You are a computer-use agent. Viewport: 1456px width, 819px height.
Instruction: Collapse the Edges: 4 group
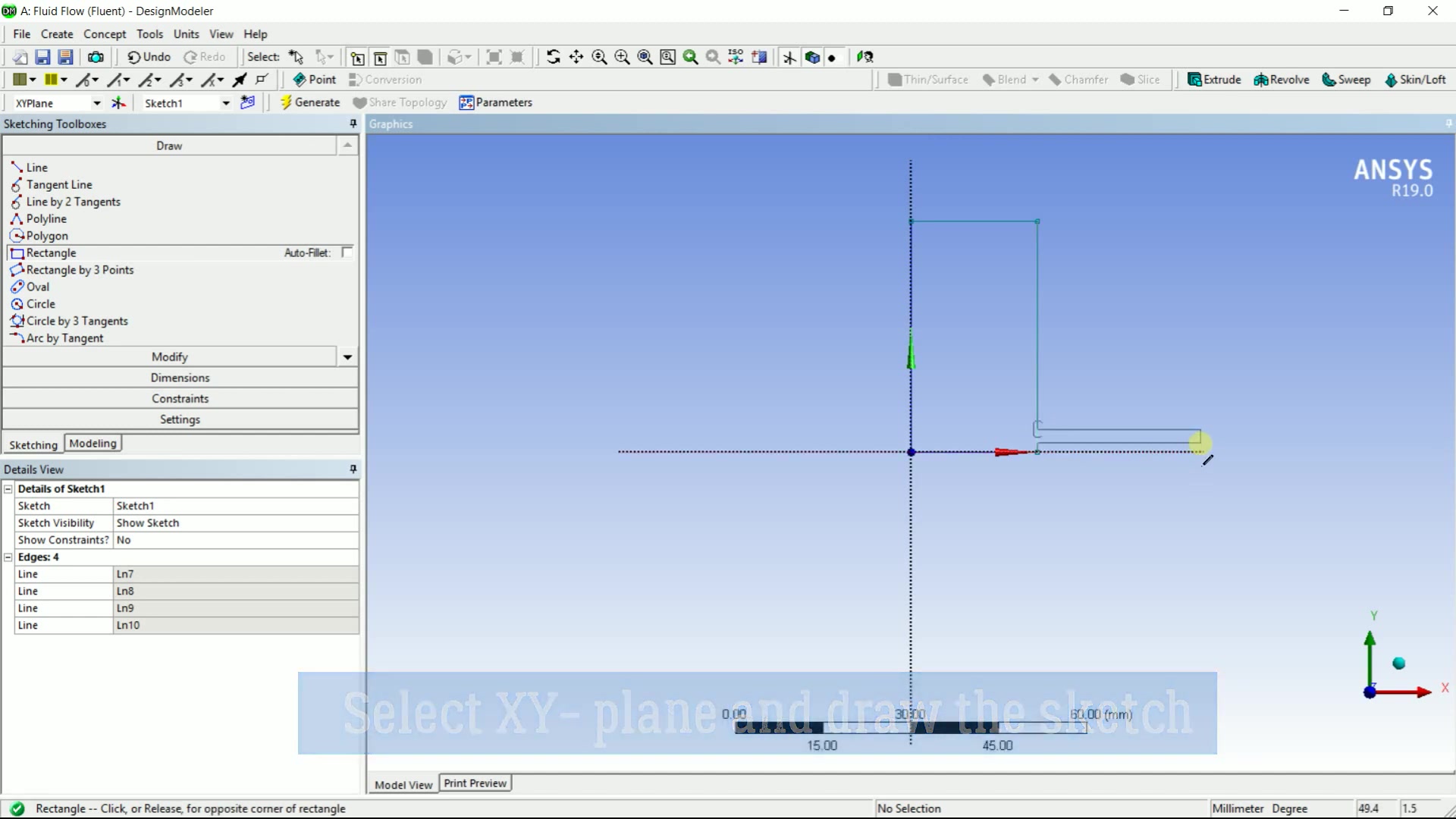click(8, 557)
